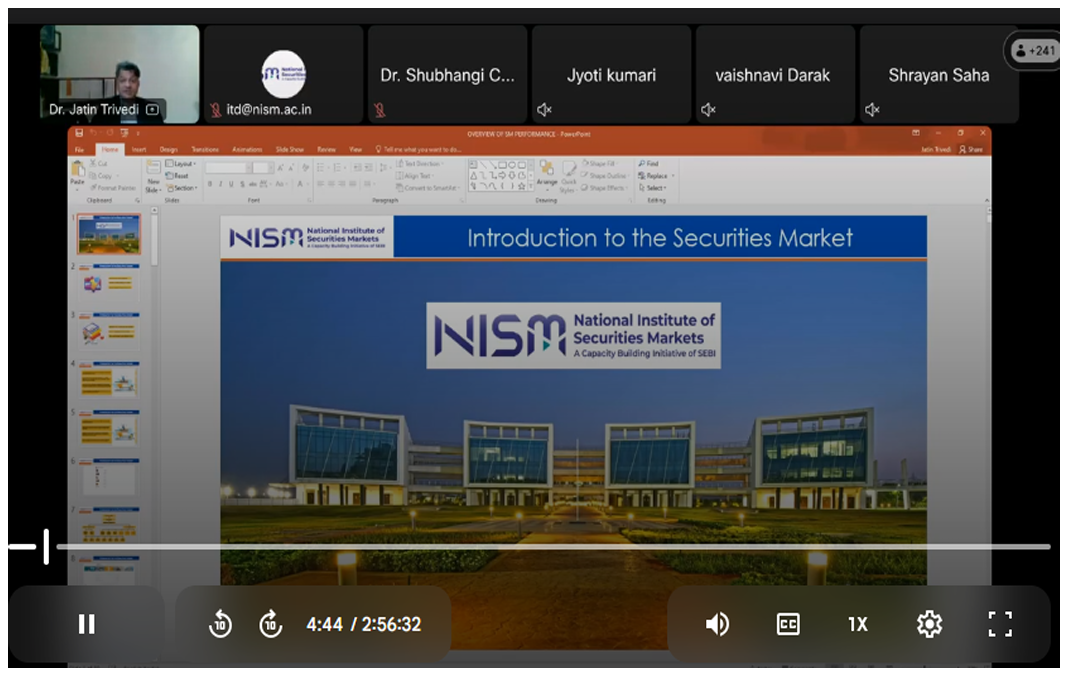Rewind the video 10 seconds
1066x678 pixels.
220,624
